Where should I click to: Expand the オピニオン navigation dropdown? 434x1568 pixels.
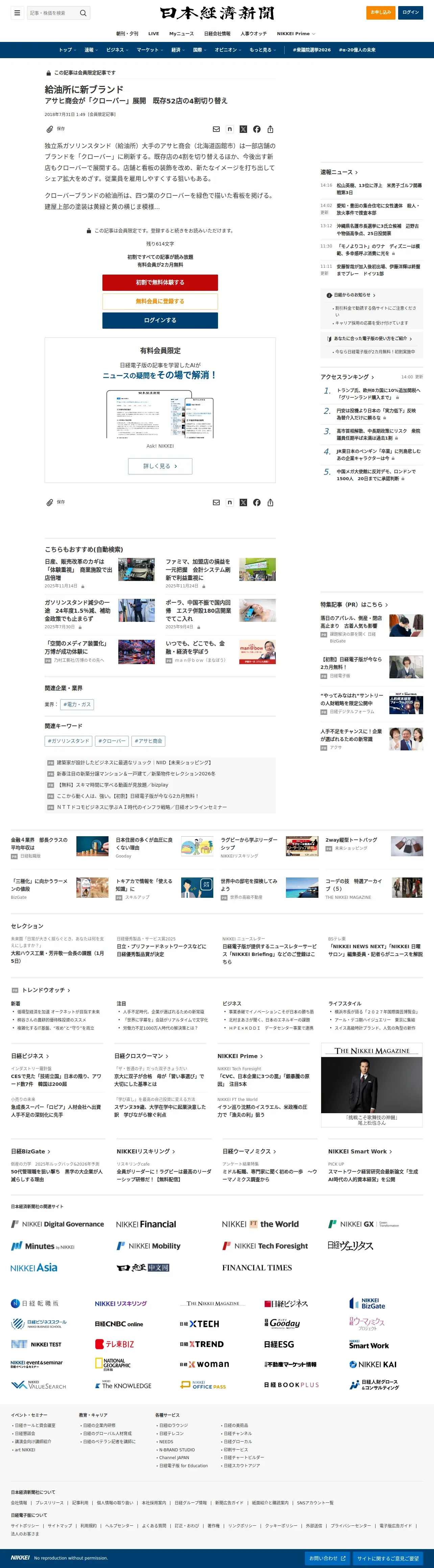[228, 50]
